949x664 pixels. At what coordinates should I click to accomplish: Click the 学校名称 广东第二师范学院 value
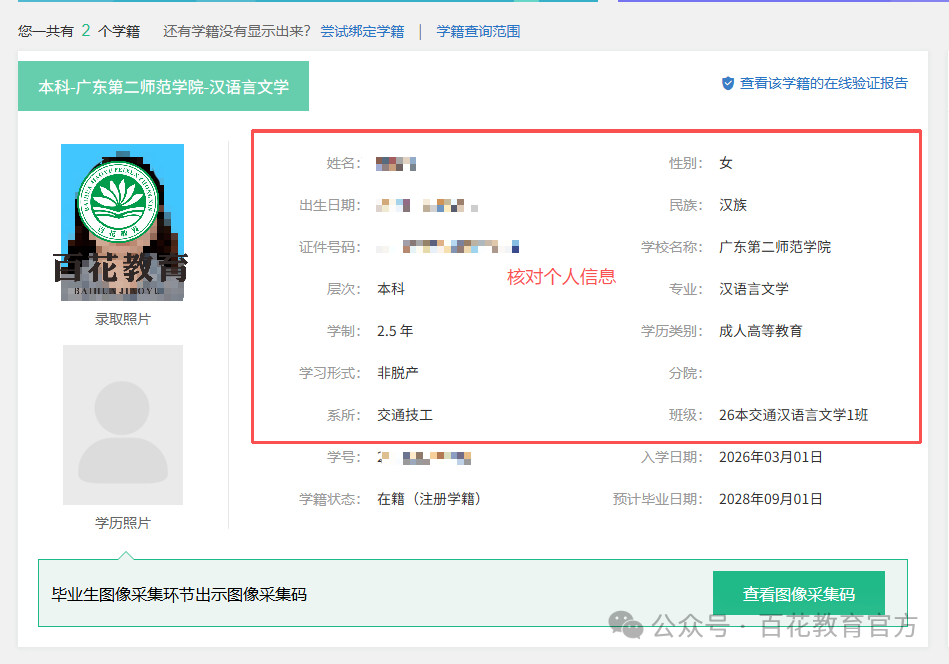point(775,247)
